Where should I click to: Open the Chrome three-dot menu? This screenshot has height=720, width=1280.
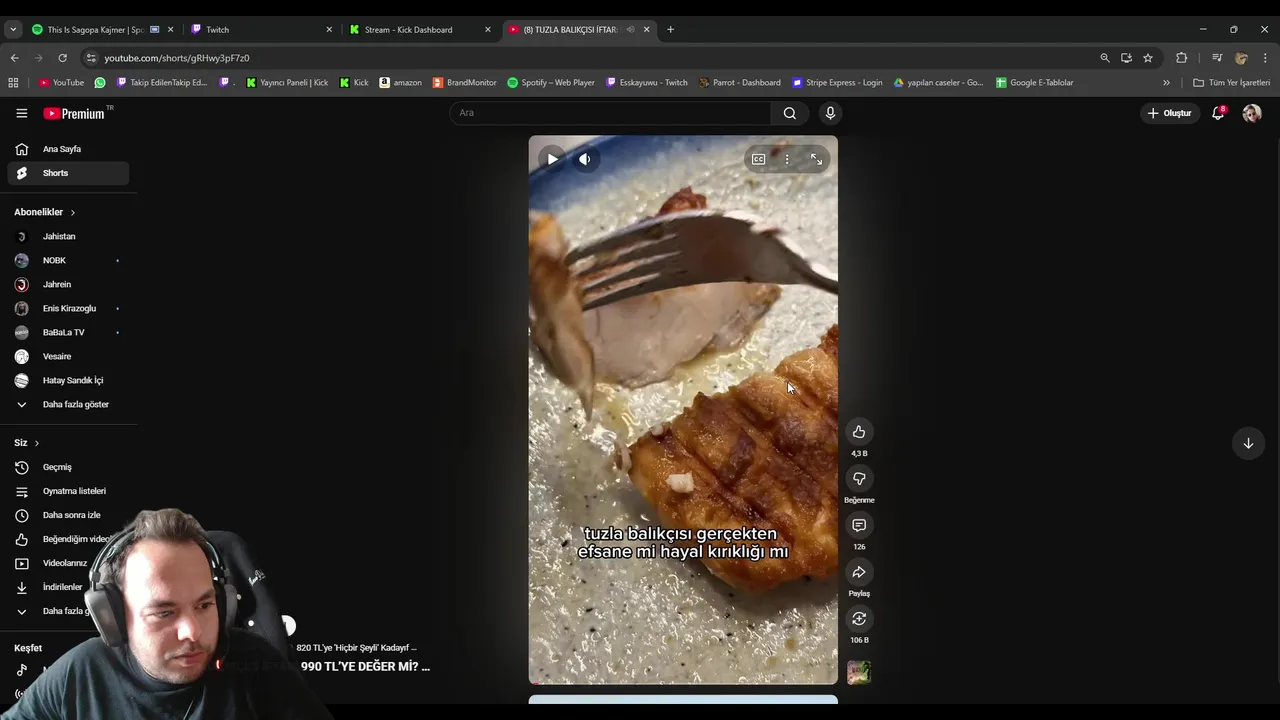[1265, 58]
